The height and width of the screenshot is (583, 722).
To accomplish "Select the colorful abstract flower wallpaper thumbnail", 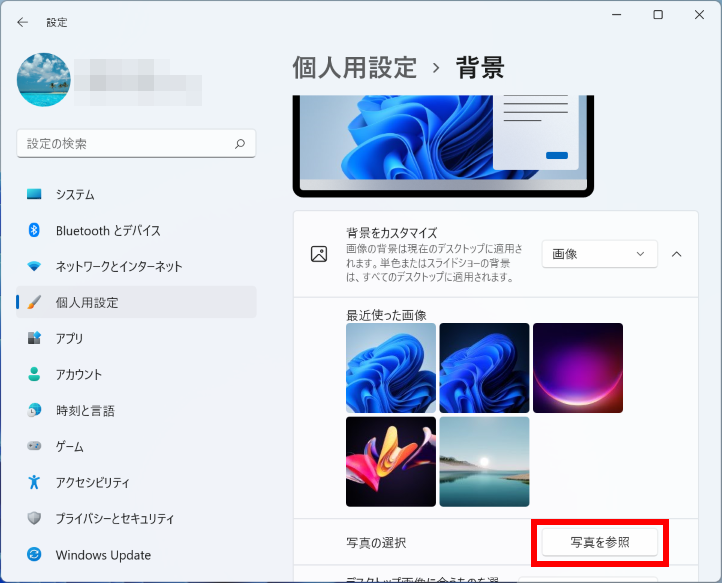I will click(391, 461).
